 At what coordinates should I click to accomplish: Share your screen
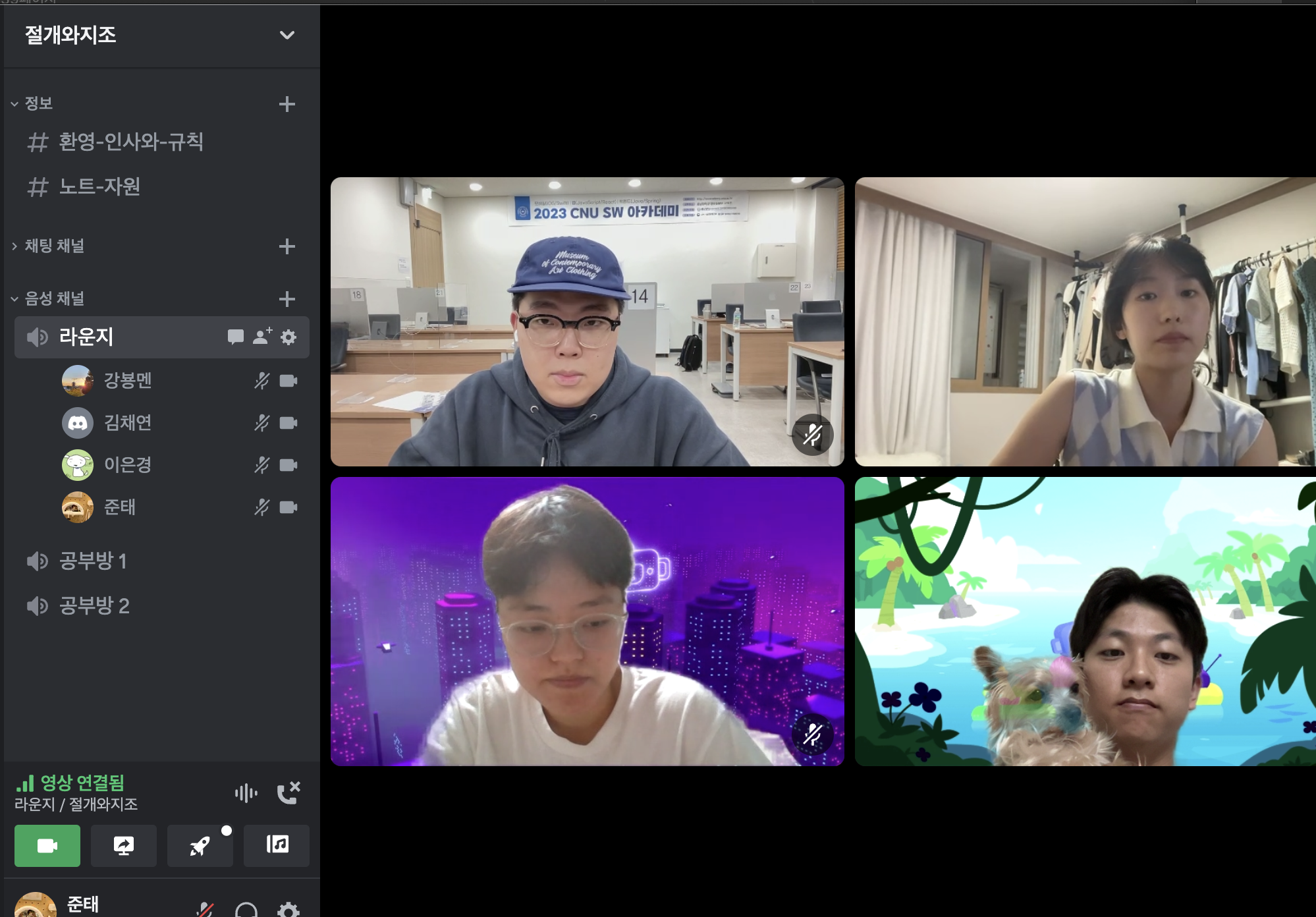click(x=124, y=846)
